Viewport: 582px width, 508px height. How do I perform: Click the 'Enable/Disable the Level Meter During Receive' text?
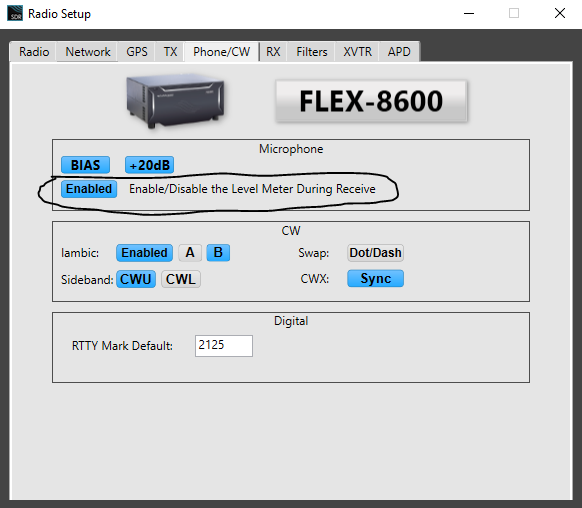pos(252,189)
